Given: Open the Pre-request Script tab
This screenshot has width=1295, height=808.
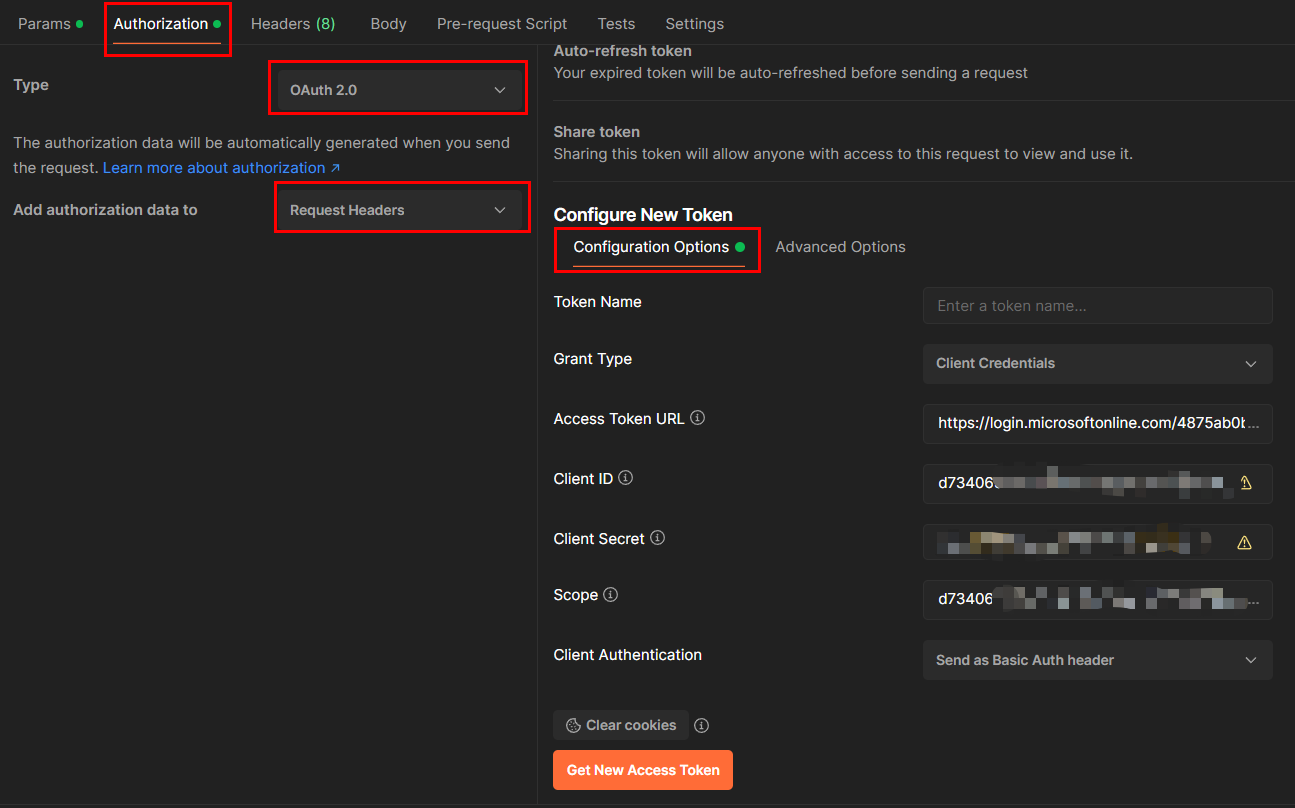Looking at the screenshot, I should point(502,23).
